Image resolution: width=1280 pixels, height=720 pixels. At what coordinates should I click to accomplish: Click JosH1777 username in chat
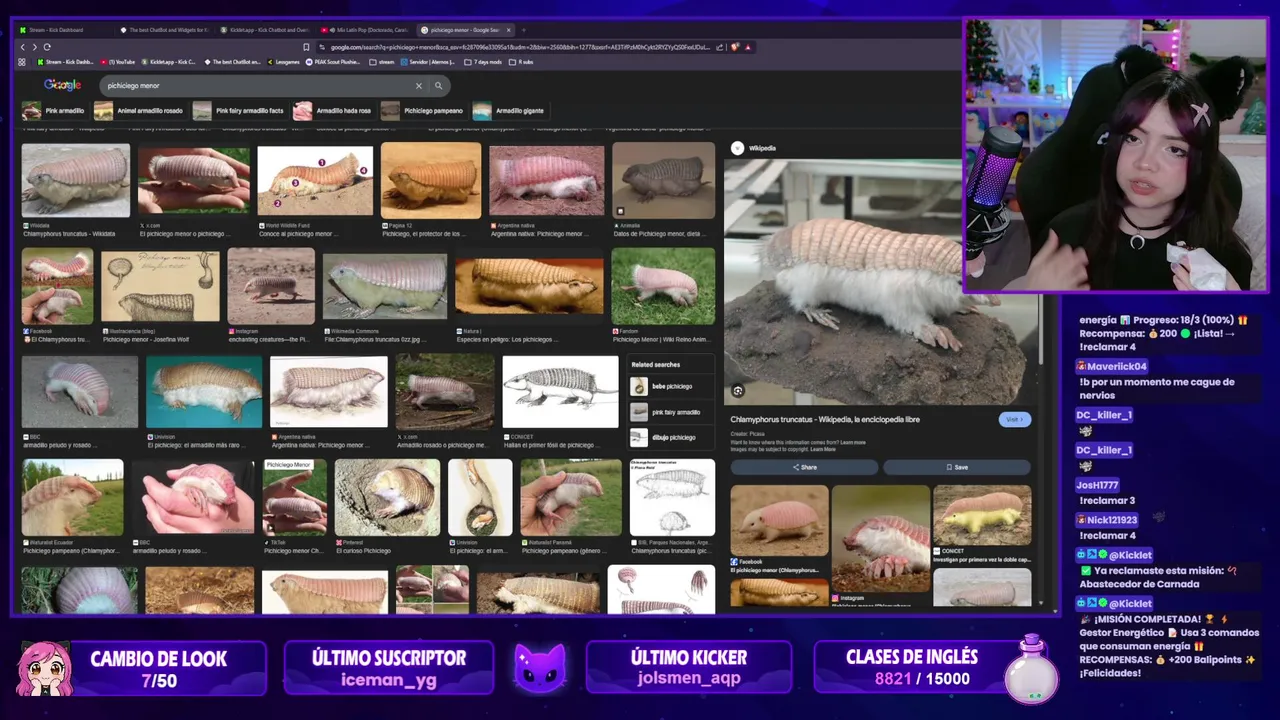(1097, 485)
